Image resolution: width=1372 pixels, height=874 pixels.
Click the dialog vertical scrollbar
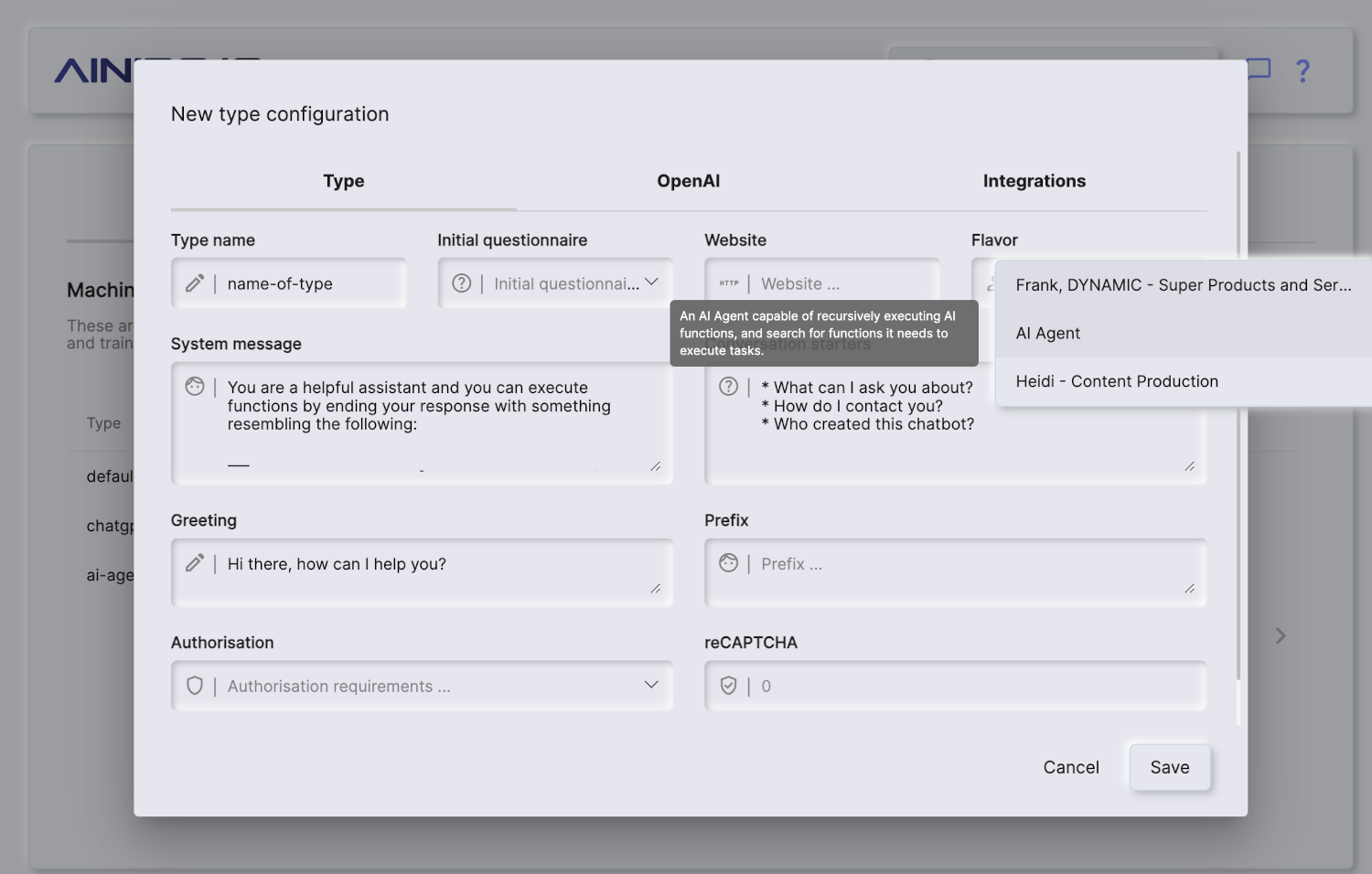[1238, 416]
